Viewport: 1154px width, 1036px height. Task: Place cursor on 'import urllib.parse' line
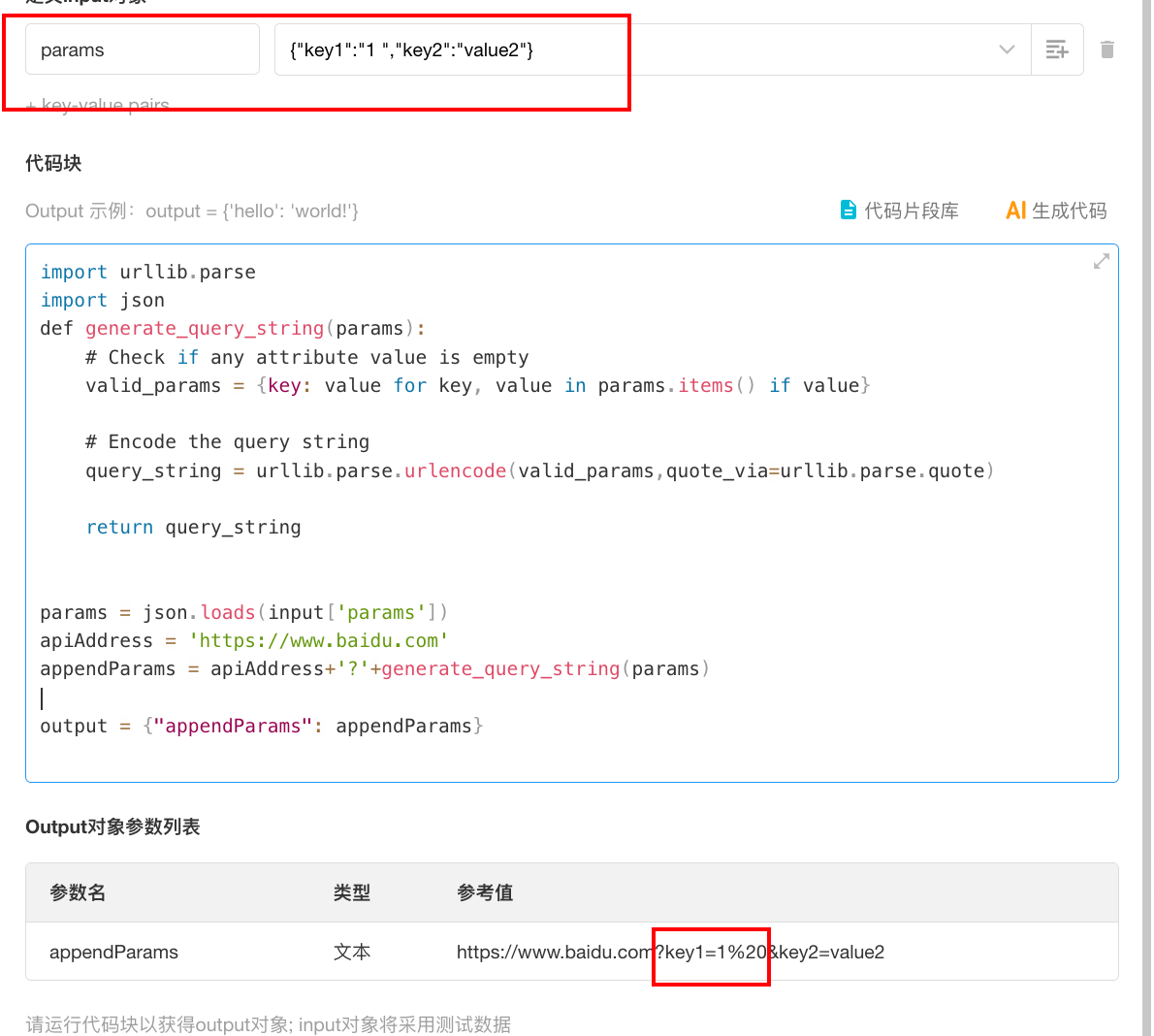pyautogui.click(x=148, y=273)
